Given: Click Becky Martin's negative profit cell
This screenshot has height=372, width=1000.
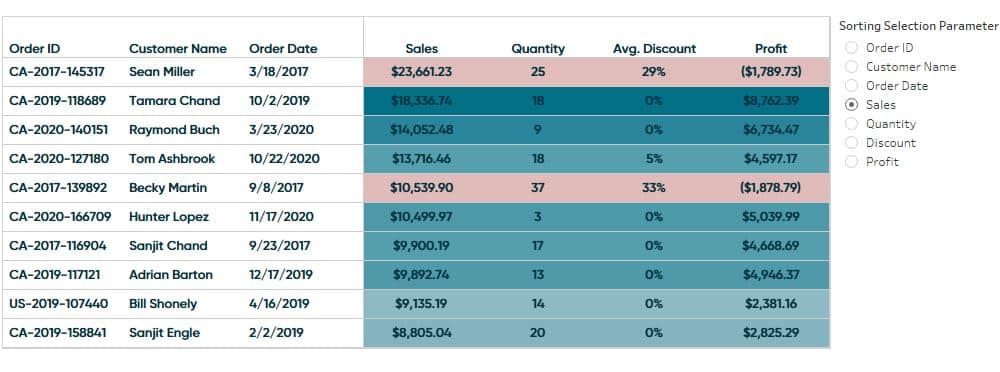Looking at the screenshot, I should pyautogui.click(x=771, y=188).
